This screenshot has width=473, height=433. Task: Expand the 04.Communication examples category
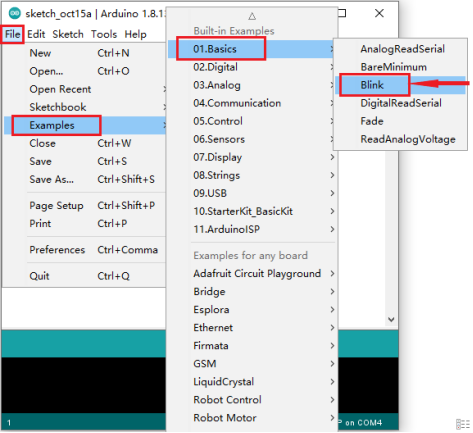[x=252, y=103]
